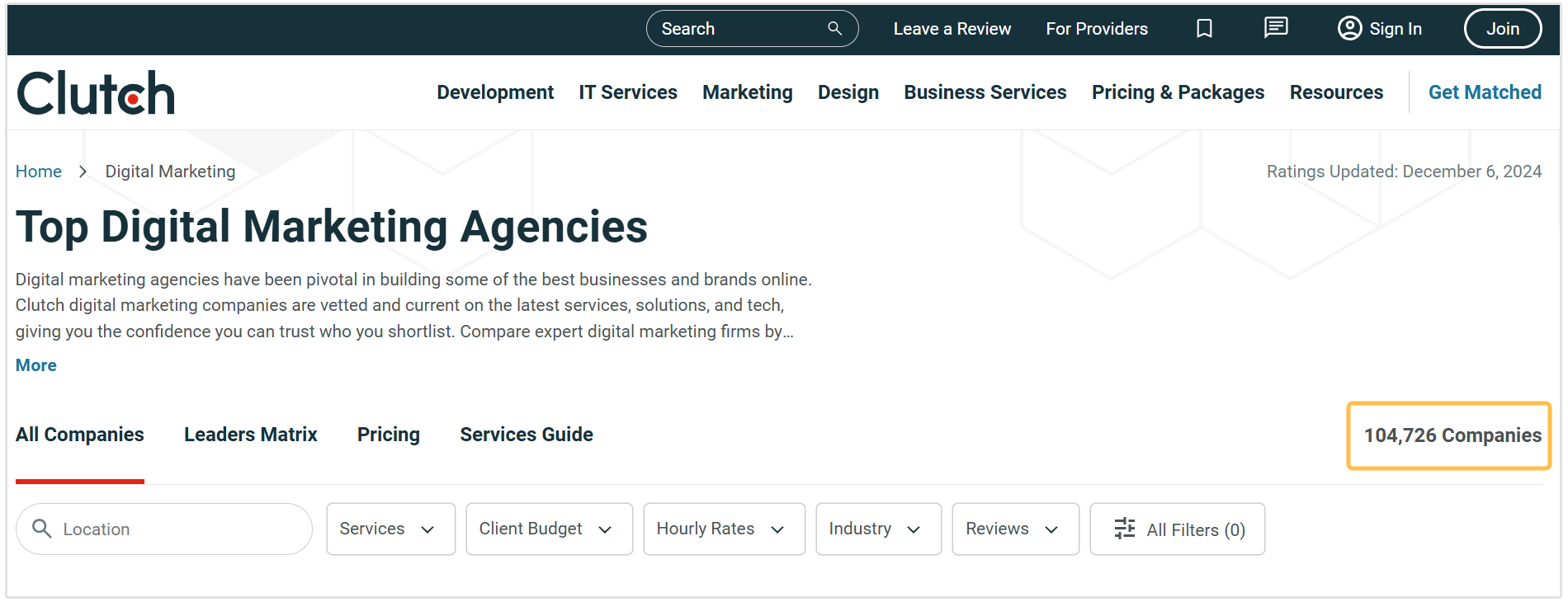Click the 104,726 Companies count text
Viewport: 1568px width, 602px height.
(x=1452, y=435)
